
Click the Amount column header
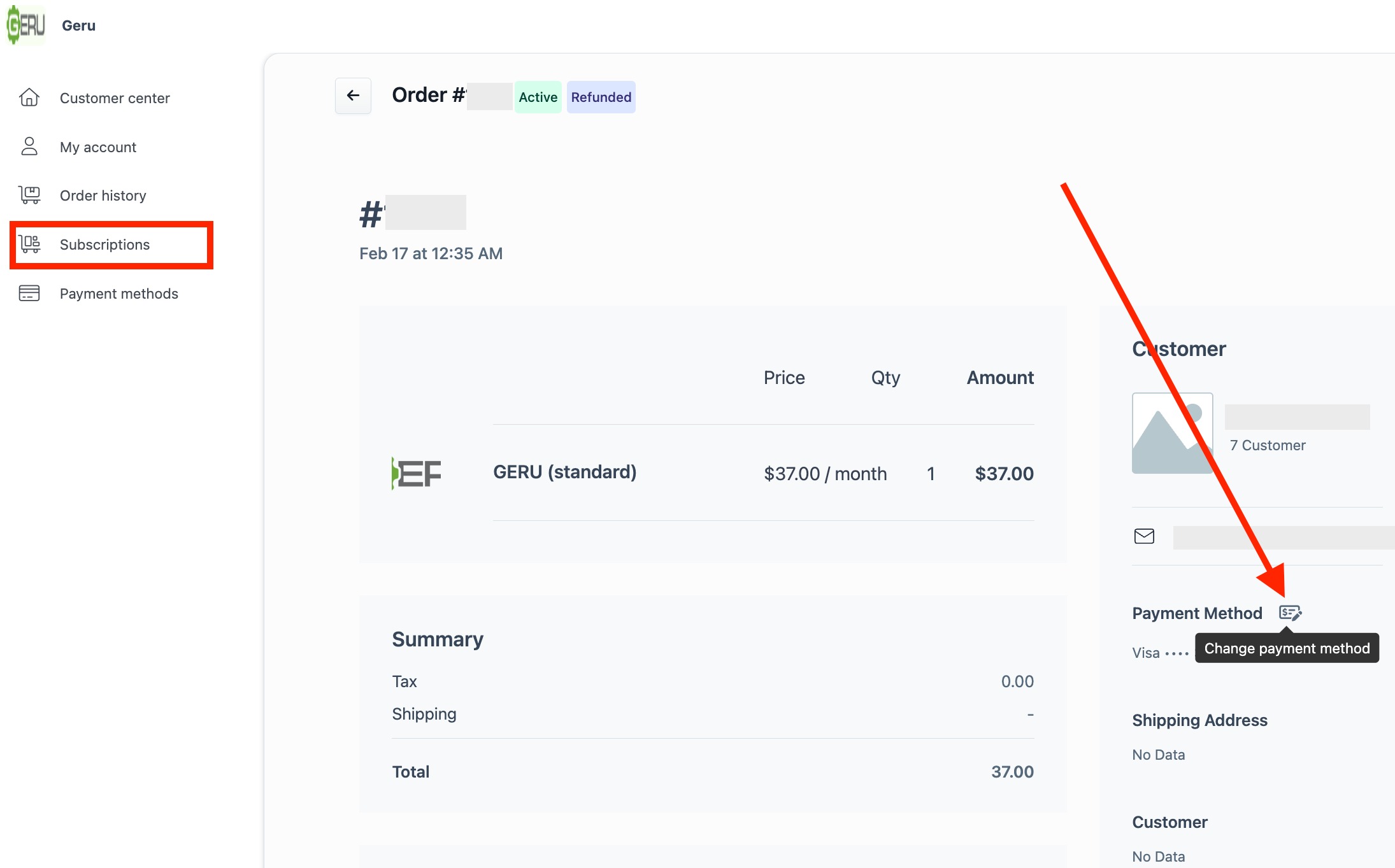pos(1000,378)
